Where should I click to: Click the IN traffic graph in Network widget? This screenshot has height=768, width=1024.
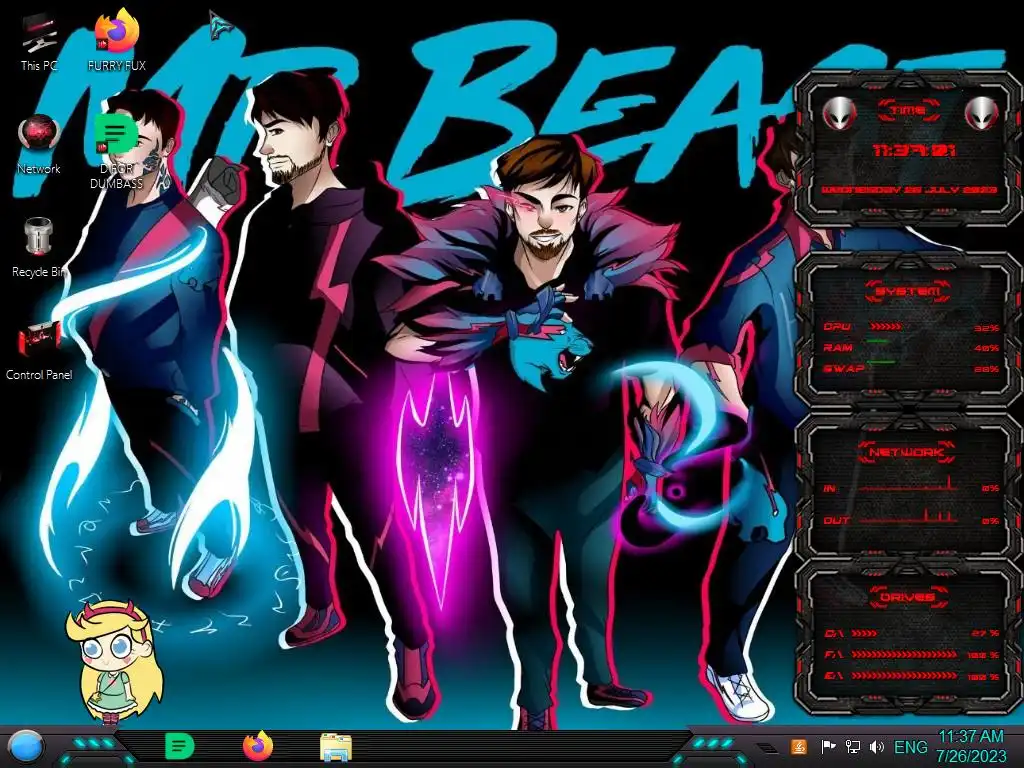click(x=909, y=484)
